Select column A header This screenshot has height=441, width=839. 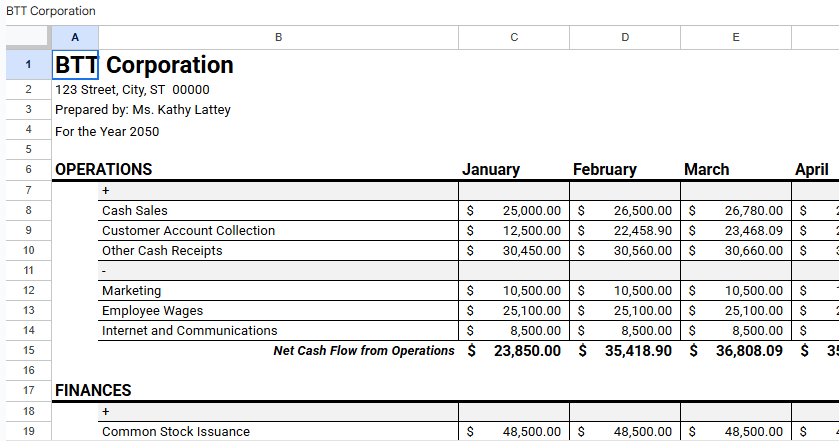[x=76, y=37]
